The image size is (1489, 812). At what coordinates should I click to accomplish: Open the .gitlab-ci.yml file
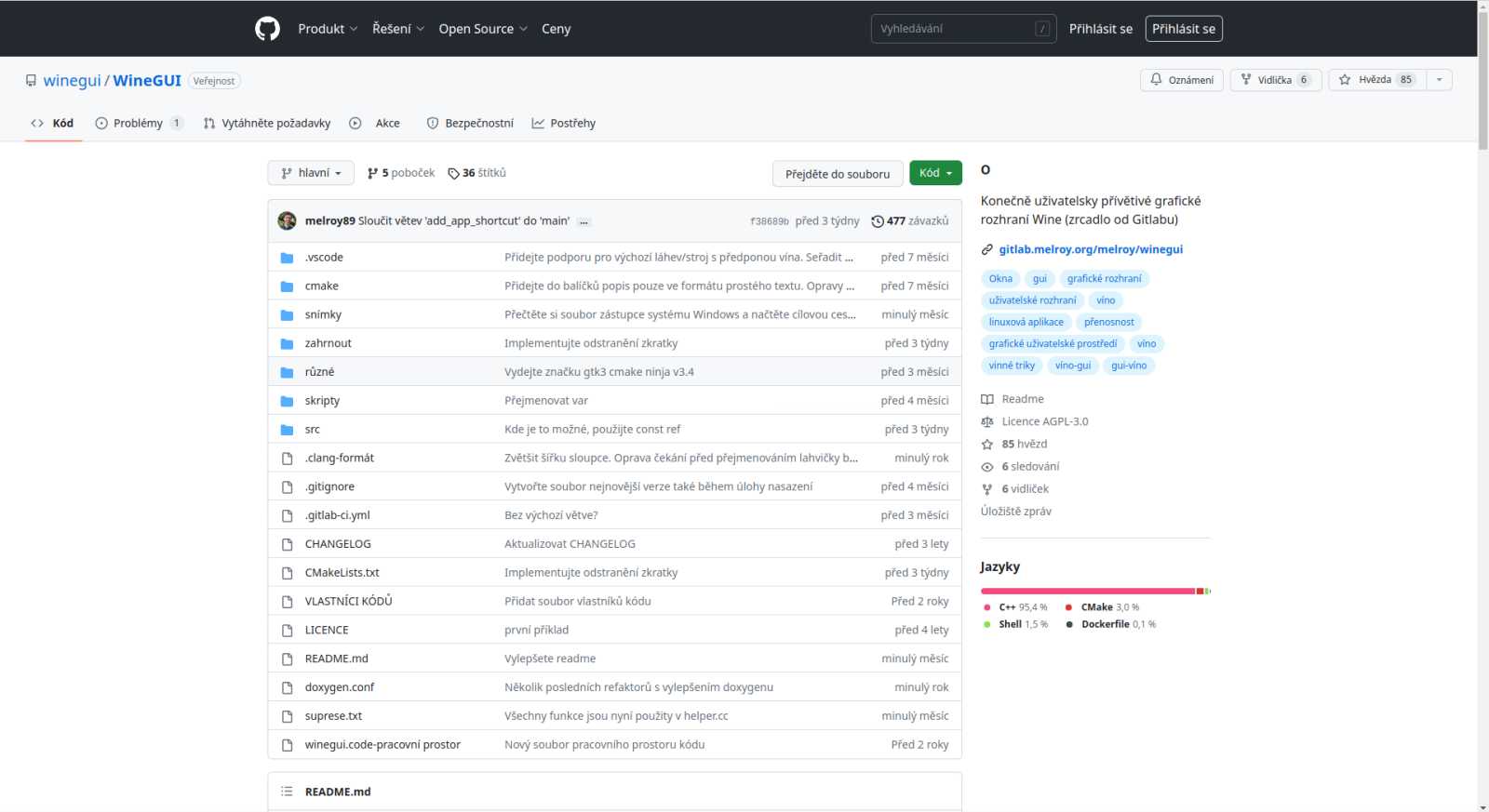click(337, 515)
